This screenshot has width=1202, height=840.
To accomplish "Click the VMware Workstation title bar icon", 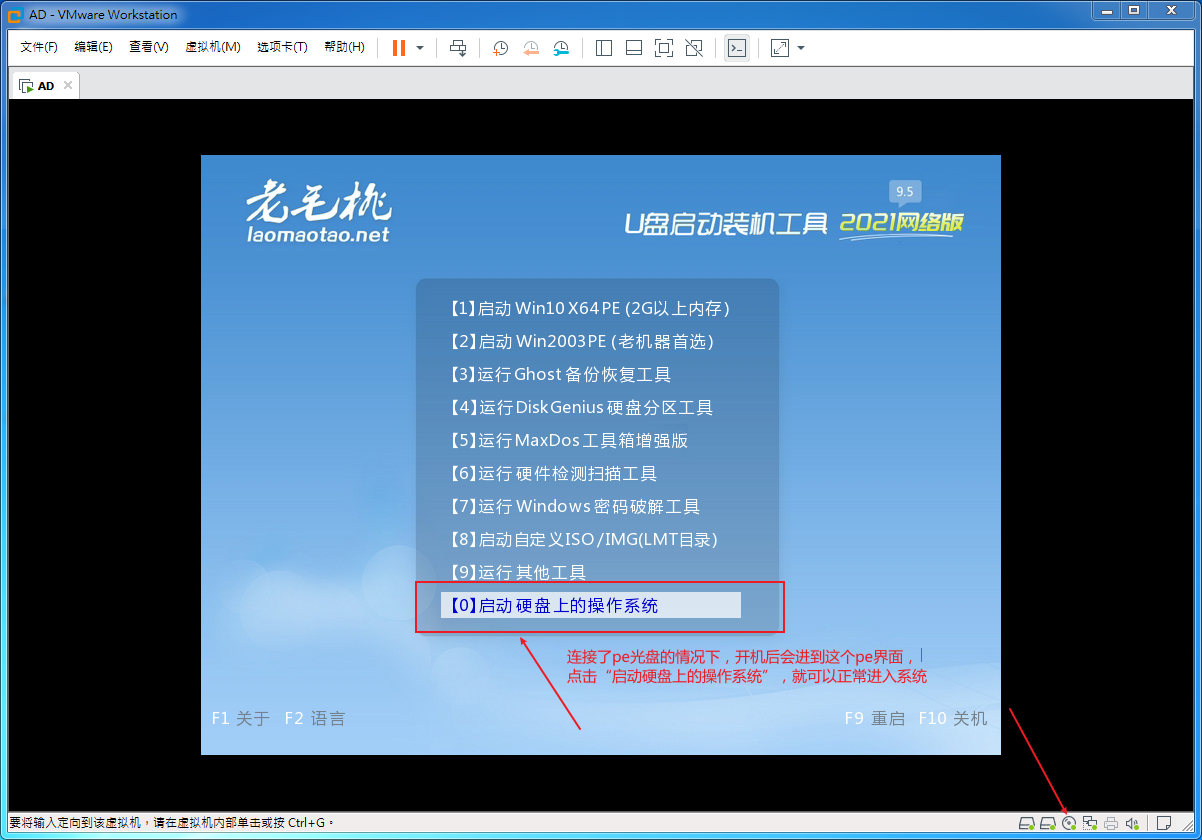I will coord(15,14).
